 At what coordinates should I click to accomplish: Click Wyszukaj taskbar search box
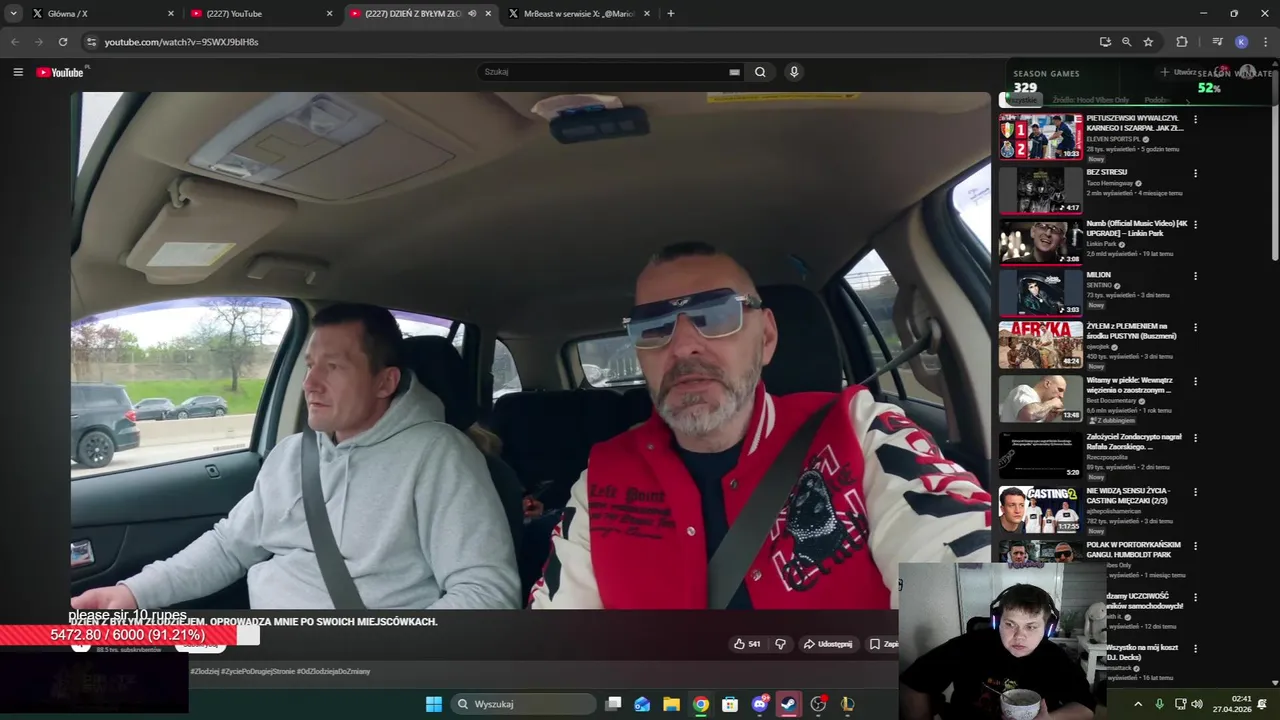click(523, 704)
